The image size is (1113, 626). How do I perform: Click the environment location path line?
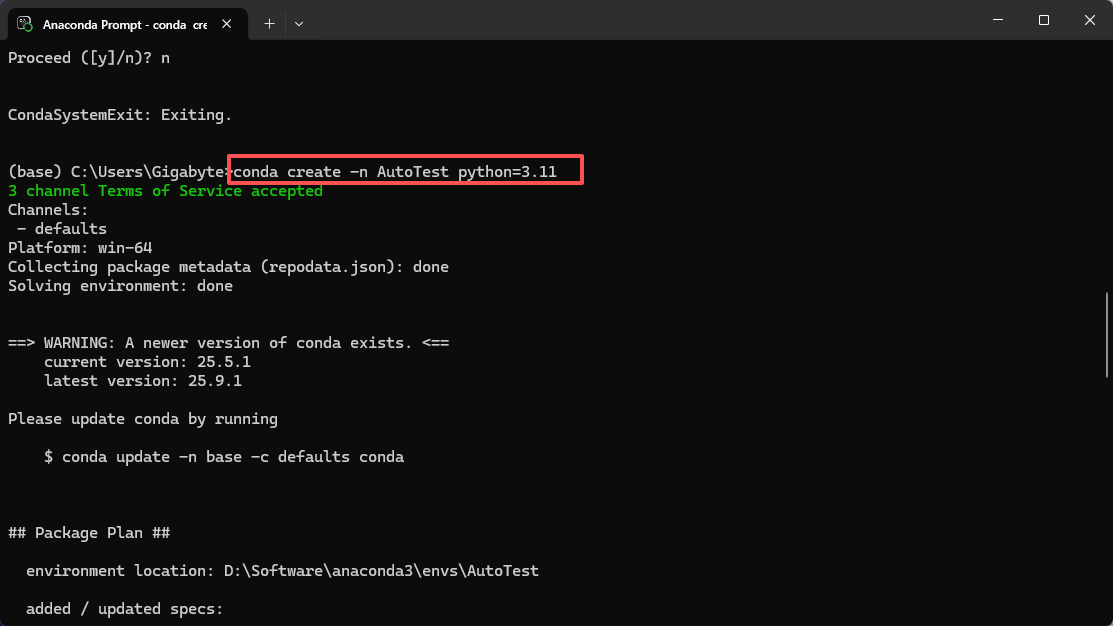tap(283, 571)
